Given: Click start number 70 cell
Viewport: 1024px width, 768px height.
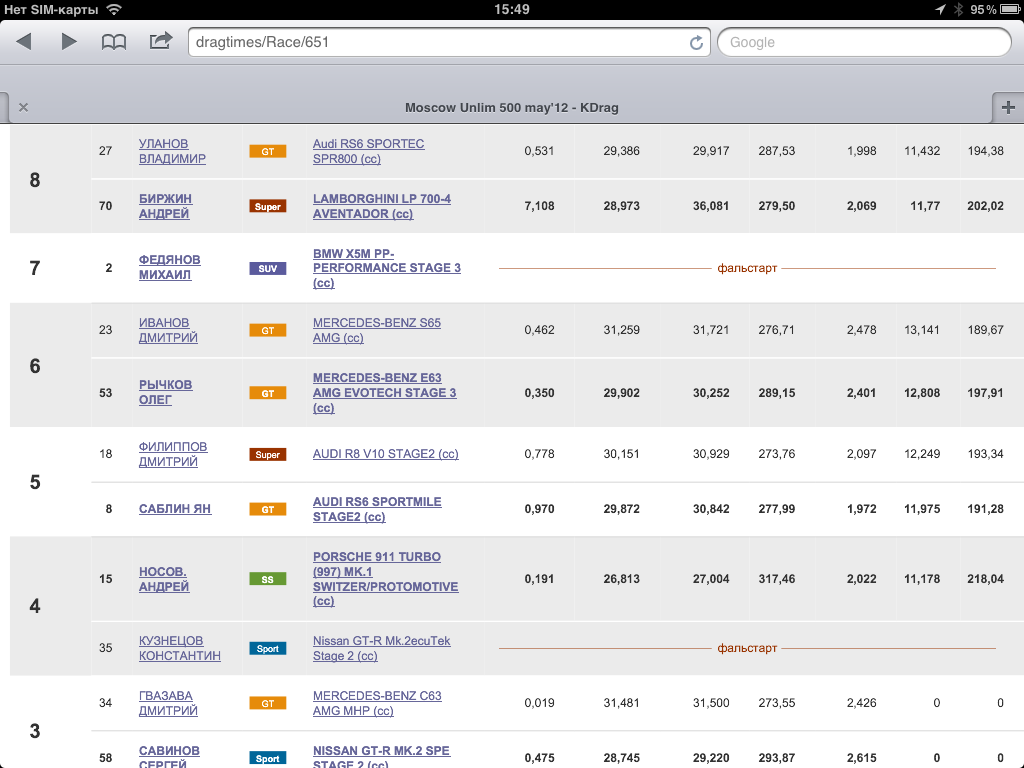Looking at the screenshot, I should pyautogui.click(x=105, y=206).
